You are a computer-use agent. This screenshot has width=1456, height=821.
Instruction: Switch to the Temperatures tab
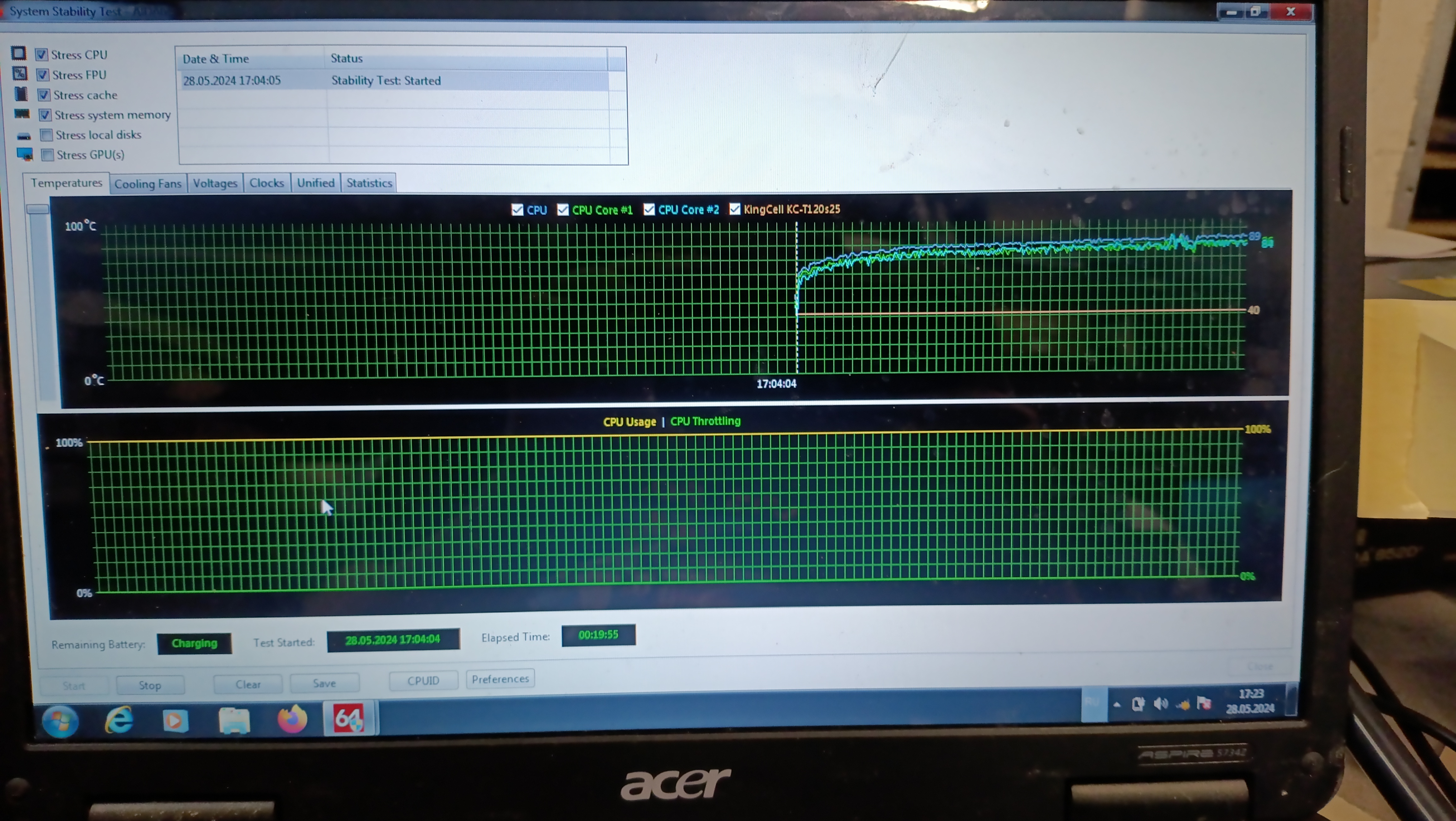pyautogui.click(x=66, y=183)
